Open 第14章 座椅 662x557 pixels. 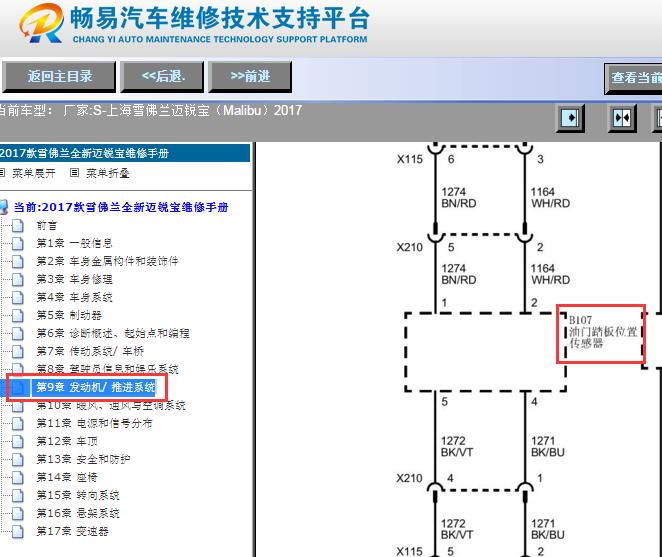pyautogui.click(x=67, y=477)
